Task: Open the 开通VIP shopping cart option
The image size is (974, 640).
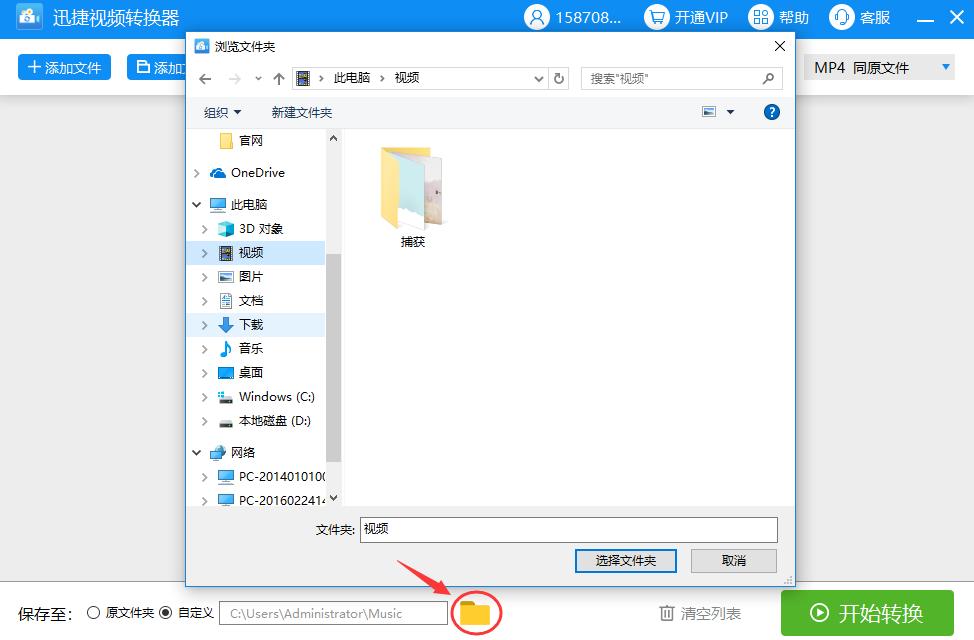Action: point(686,17)
